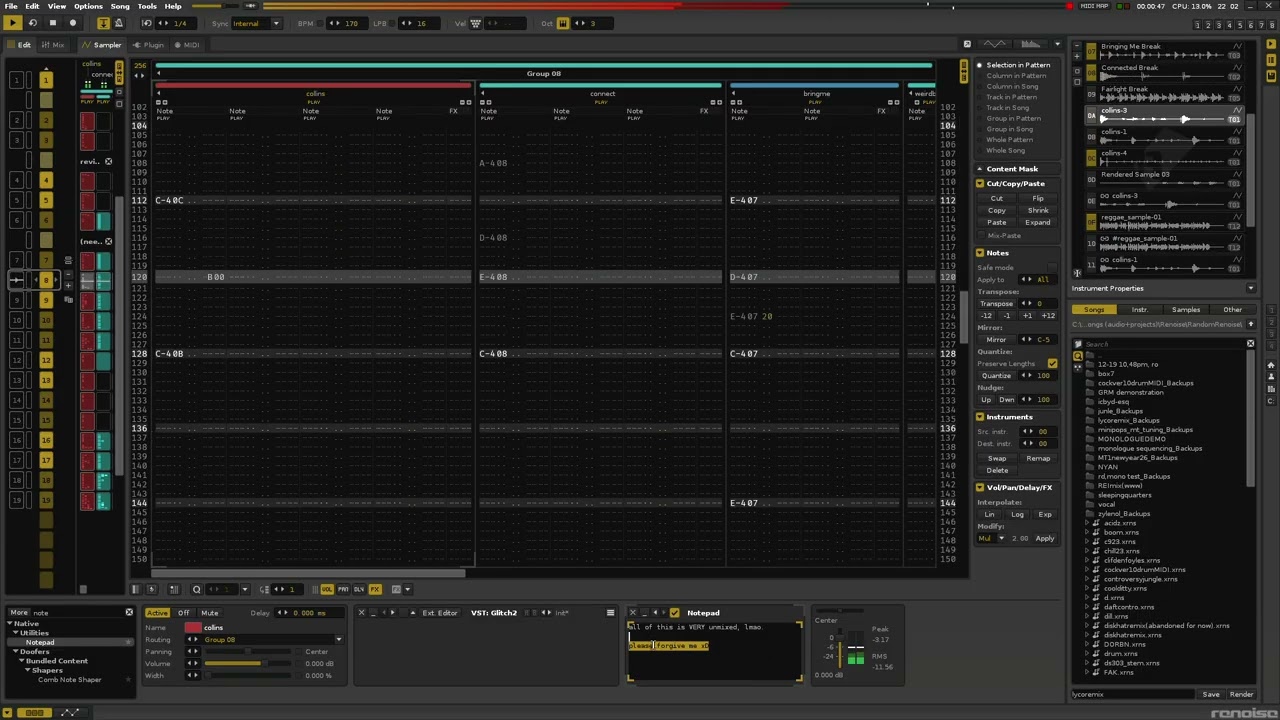Set track DSP state to Off

(183, 613)
